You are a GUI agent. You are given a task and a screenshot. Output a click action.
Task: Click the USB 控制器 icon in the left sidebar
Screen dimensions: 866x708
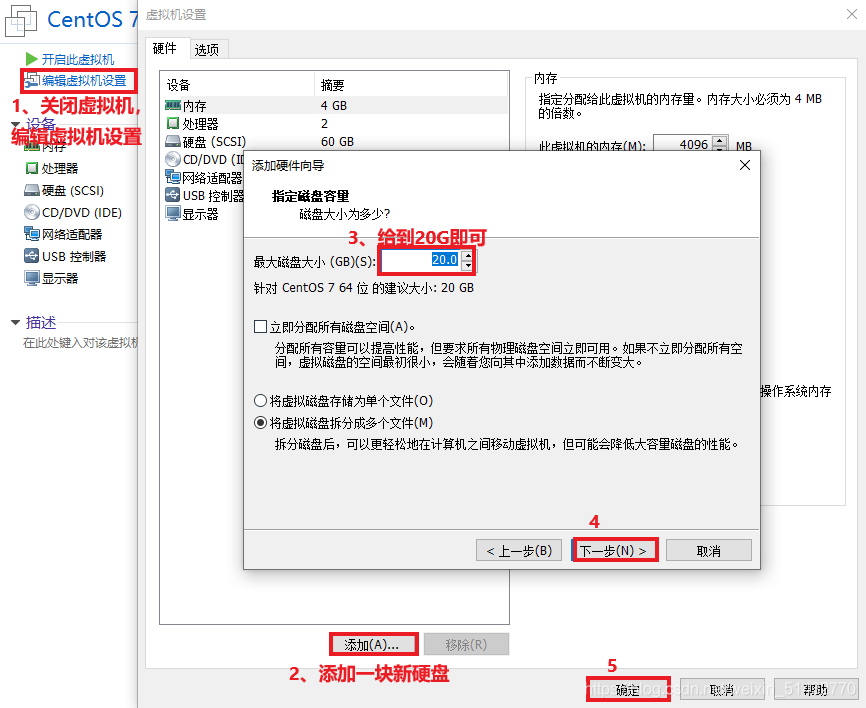[32, 256]
